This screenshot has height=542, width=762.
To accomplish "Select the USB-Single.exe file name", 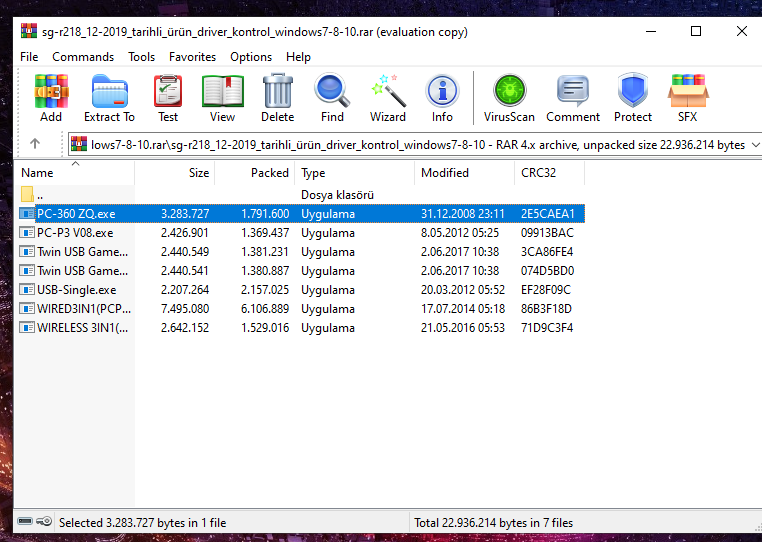I will point(77,290).
